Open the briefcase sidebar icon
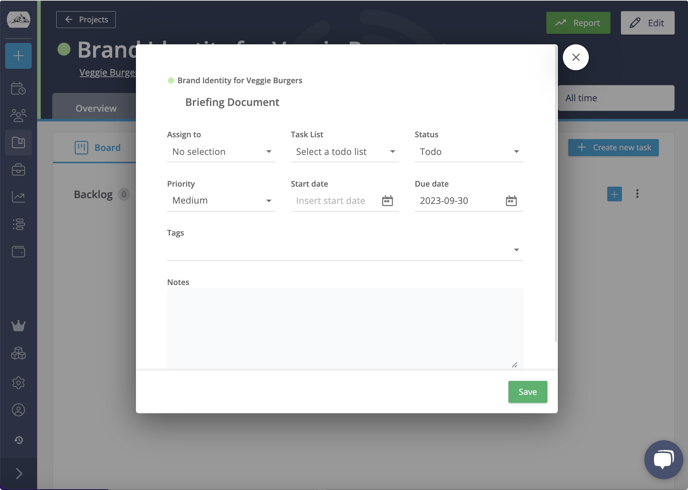 point(18,170)
